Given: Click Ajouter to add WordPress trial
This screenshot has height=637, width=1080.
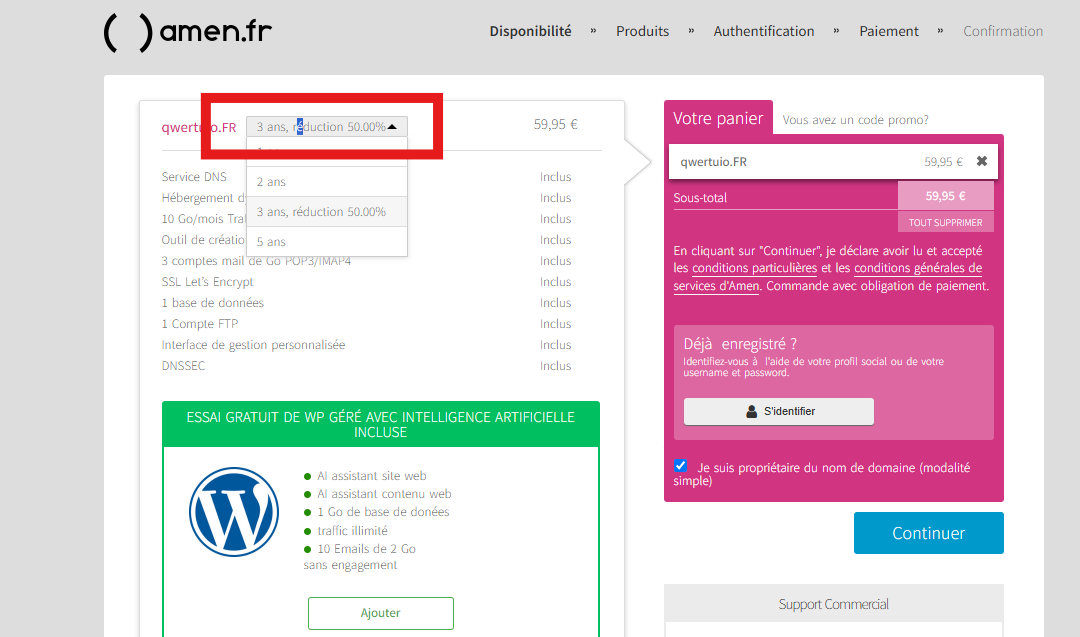Looking at the screenshot, I should 380,613.
